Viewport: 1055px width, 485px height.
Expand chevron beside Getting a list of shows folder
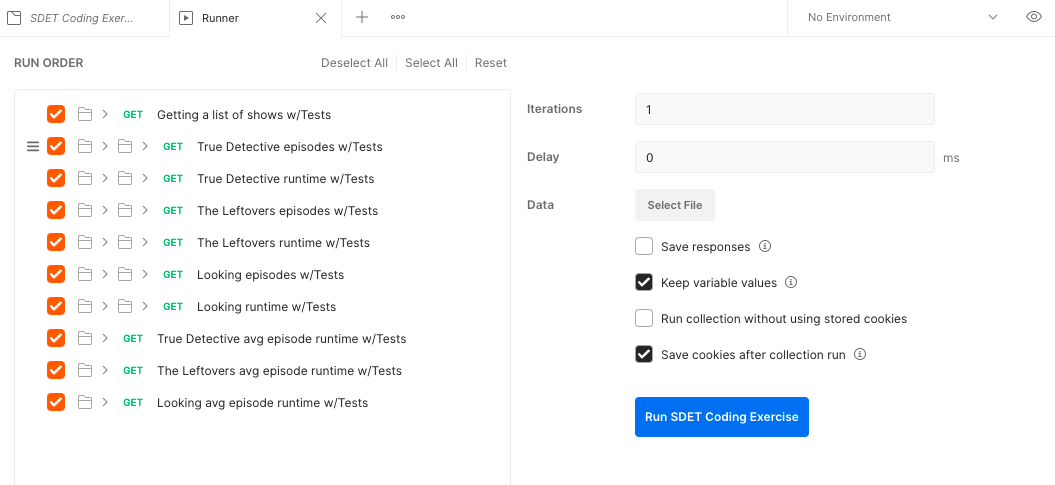tap(105, 114)
